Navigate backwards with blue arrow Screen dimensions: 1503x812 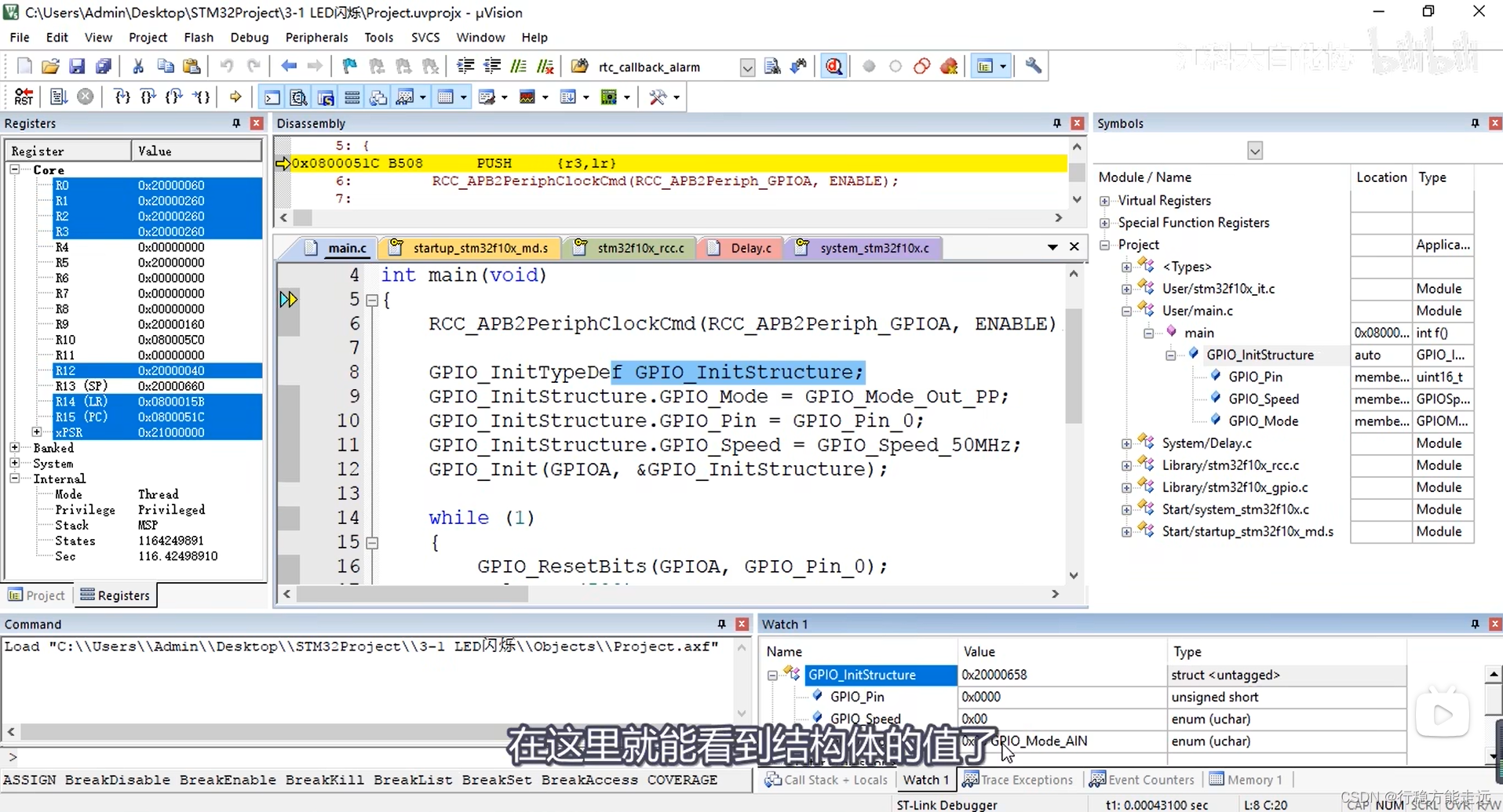click(289, 67)
